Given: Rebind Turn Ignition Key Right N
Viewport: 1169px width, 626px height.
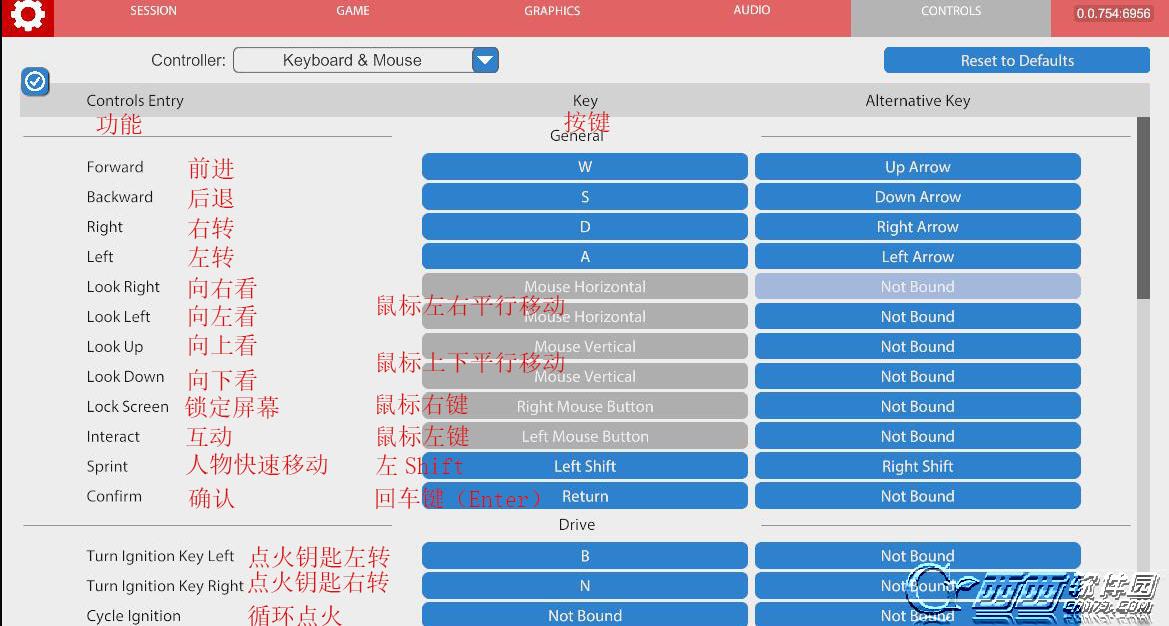Looking at the screenshot, I should point(584,586).
